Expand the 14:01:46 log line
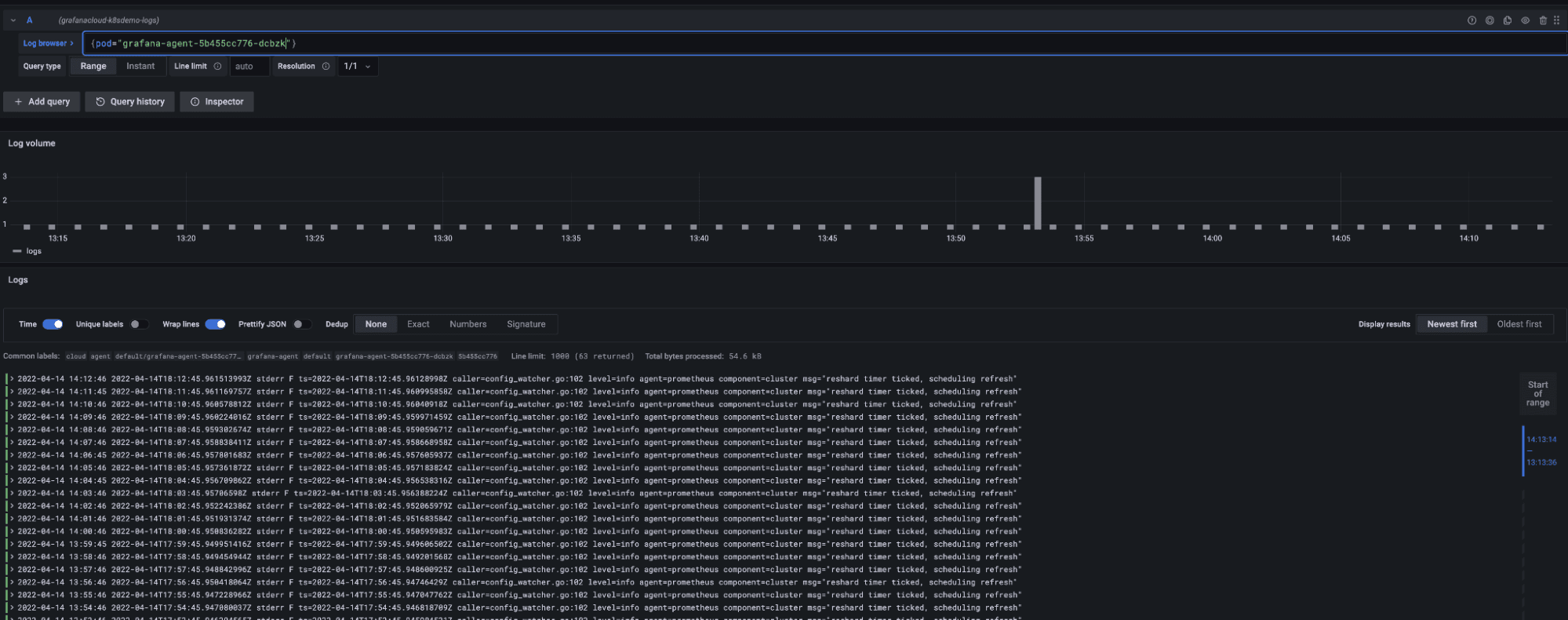This screenshot has height=620, width=1568. (x=12, y=519)
